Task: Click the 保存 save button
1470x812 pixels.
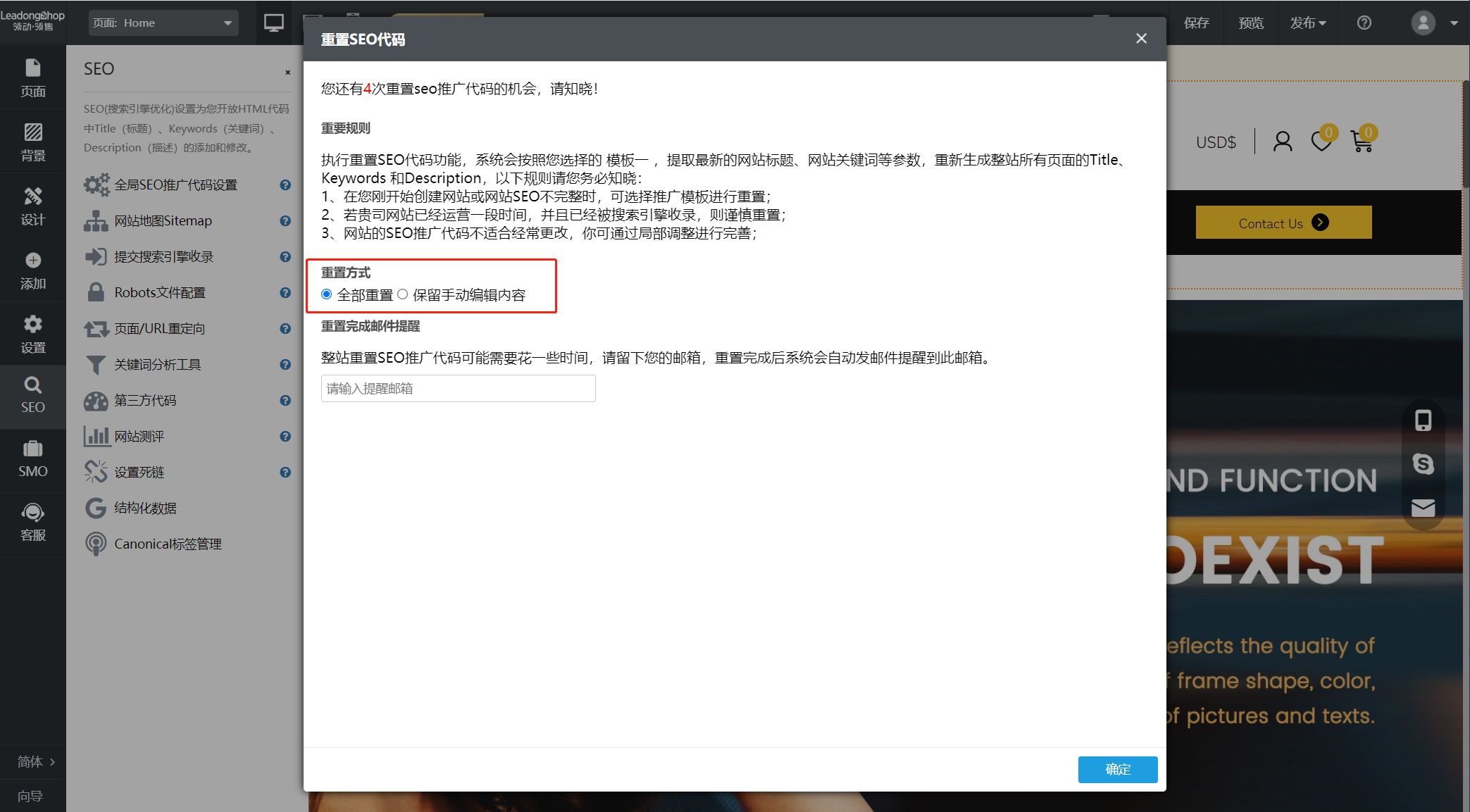Action: pyautogui.click(x=1196, y=23)
